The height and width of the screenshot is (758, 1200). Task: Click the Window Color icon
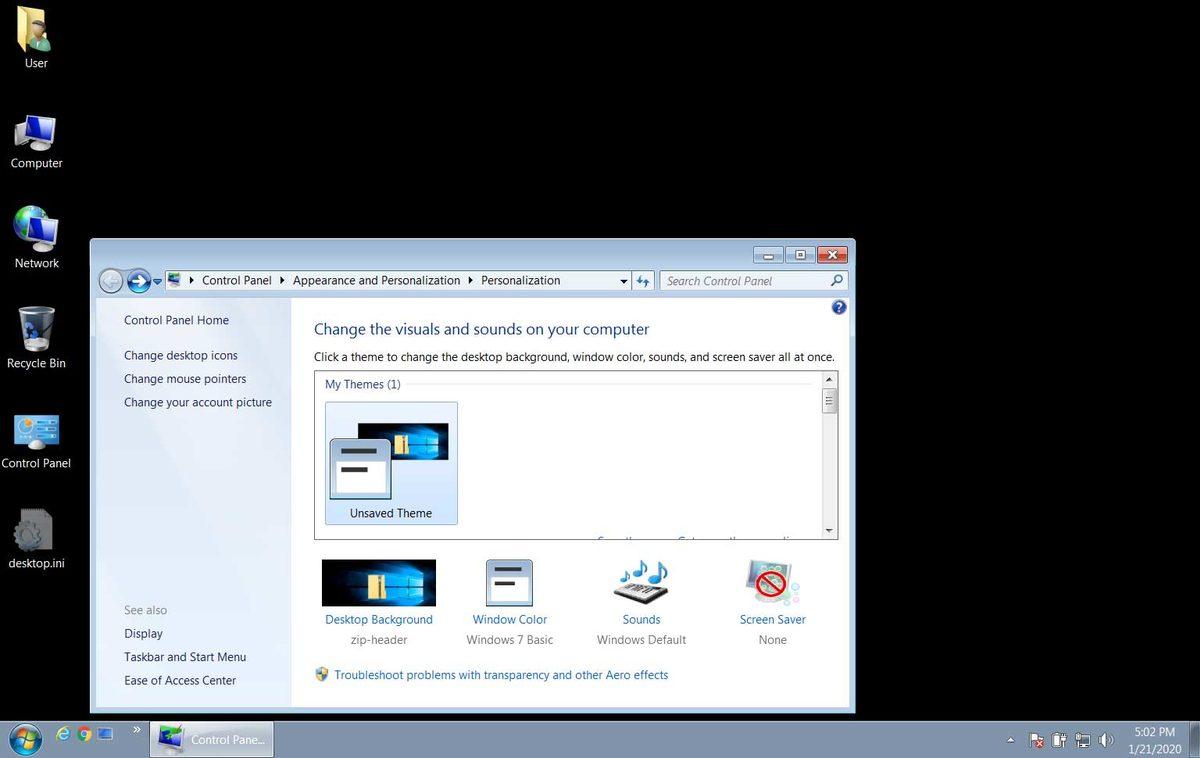[x=509, y=582]
